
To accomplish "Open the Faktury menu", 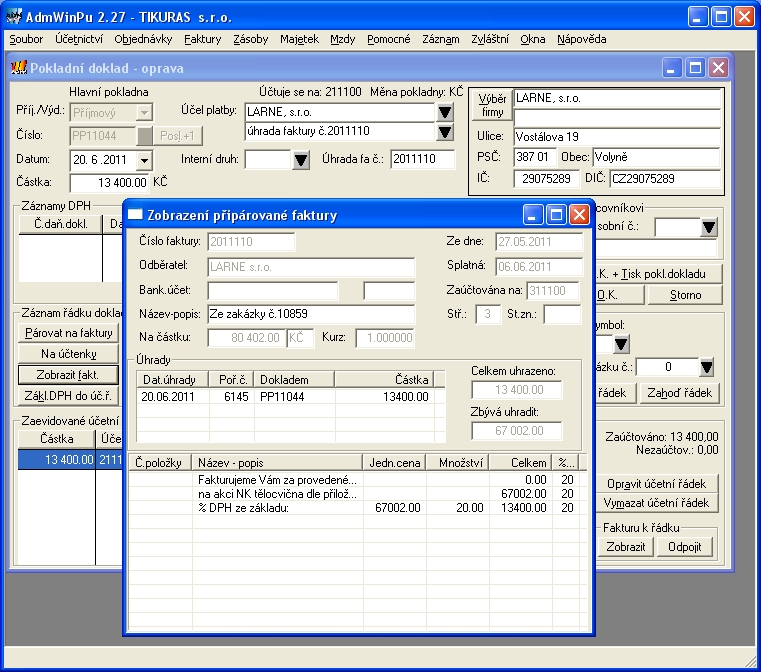I will [202, 39].
